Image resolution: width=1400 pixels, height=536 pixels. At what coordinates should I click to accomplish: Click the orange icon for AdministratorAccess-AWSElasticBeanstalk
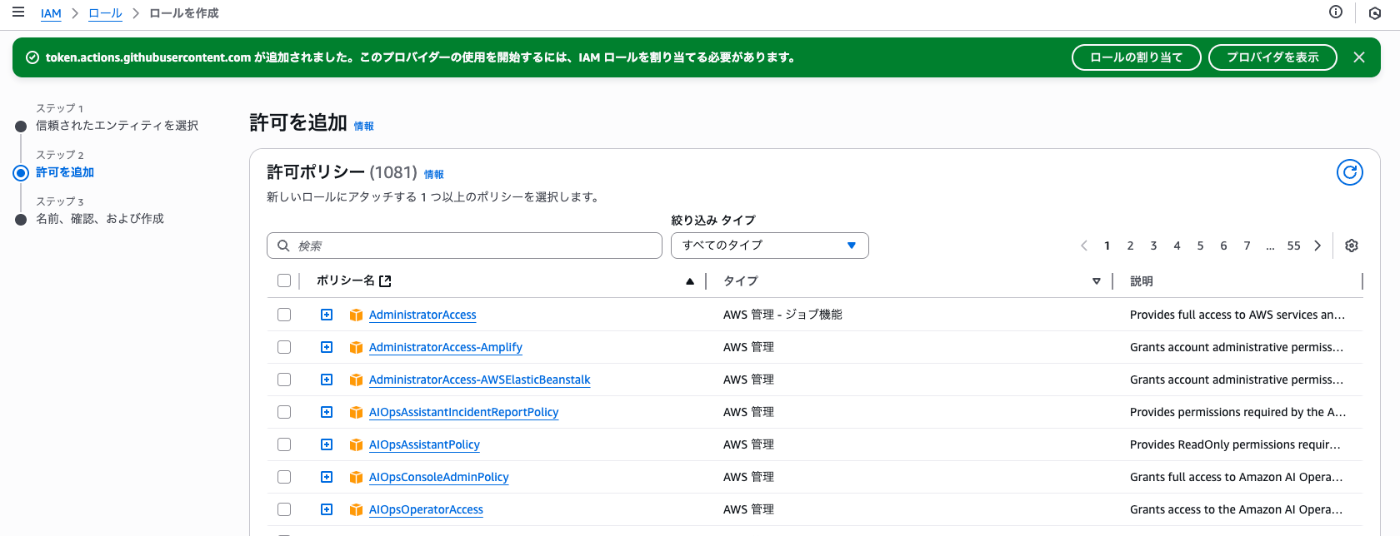click(355, 380)
